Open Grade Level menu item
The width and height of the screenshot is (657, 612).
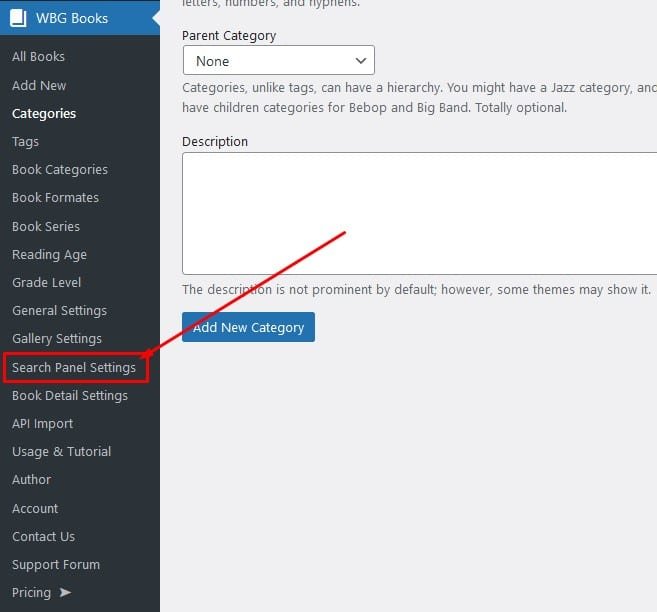[x=47, y=283]
